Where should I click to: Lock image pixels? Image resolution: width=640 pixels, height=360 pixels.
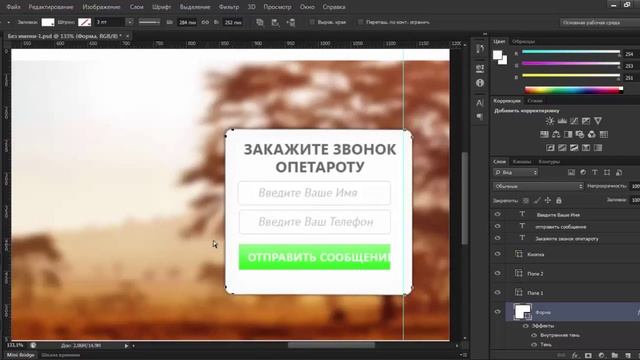point(537,200)
